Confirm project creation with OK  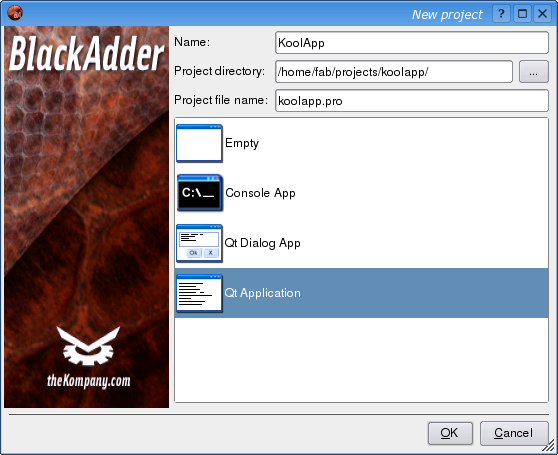coord(450,433)
